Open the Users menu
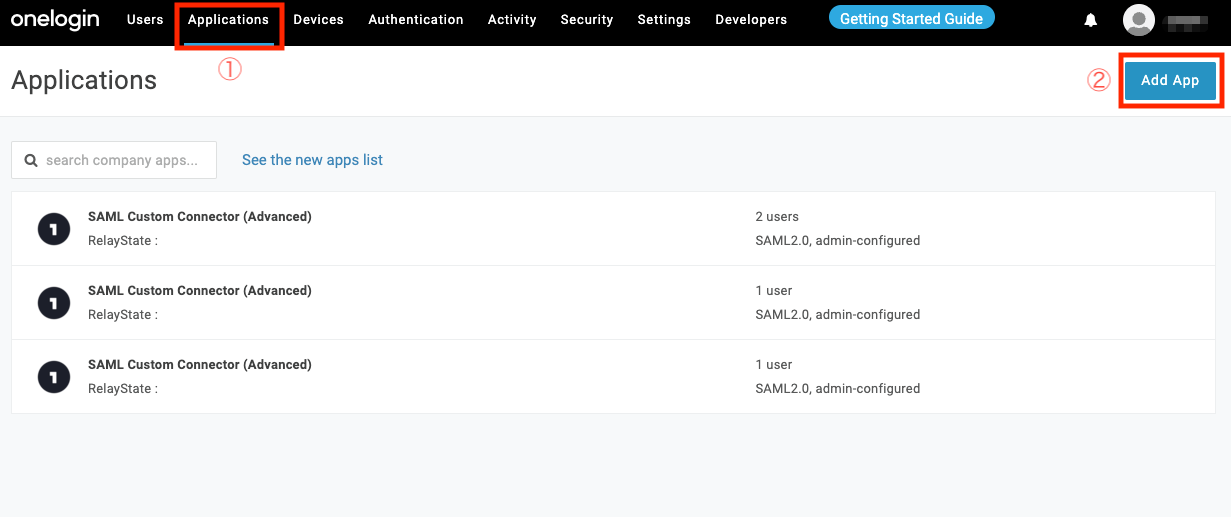This screenshot has height=517, width=1231. tap(145, 20)
